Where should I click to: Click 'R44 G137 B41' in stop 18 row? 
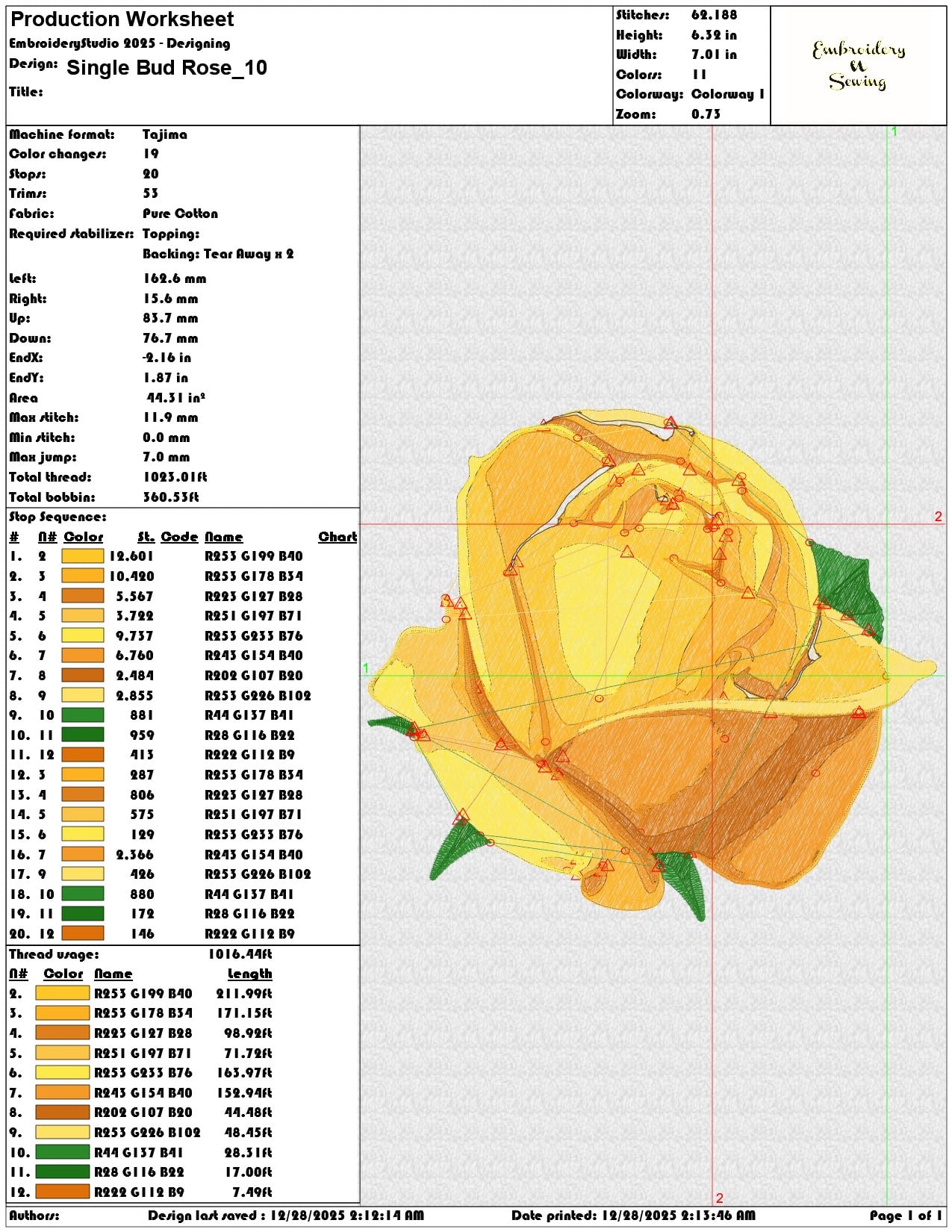pyautogui.click(x=249, y=895)
